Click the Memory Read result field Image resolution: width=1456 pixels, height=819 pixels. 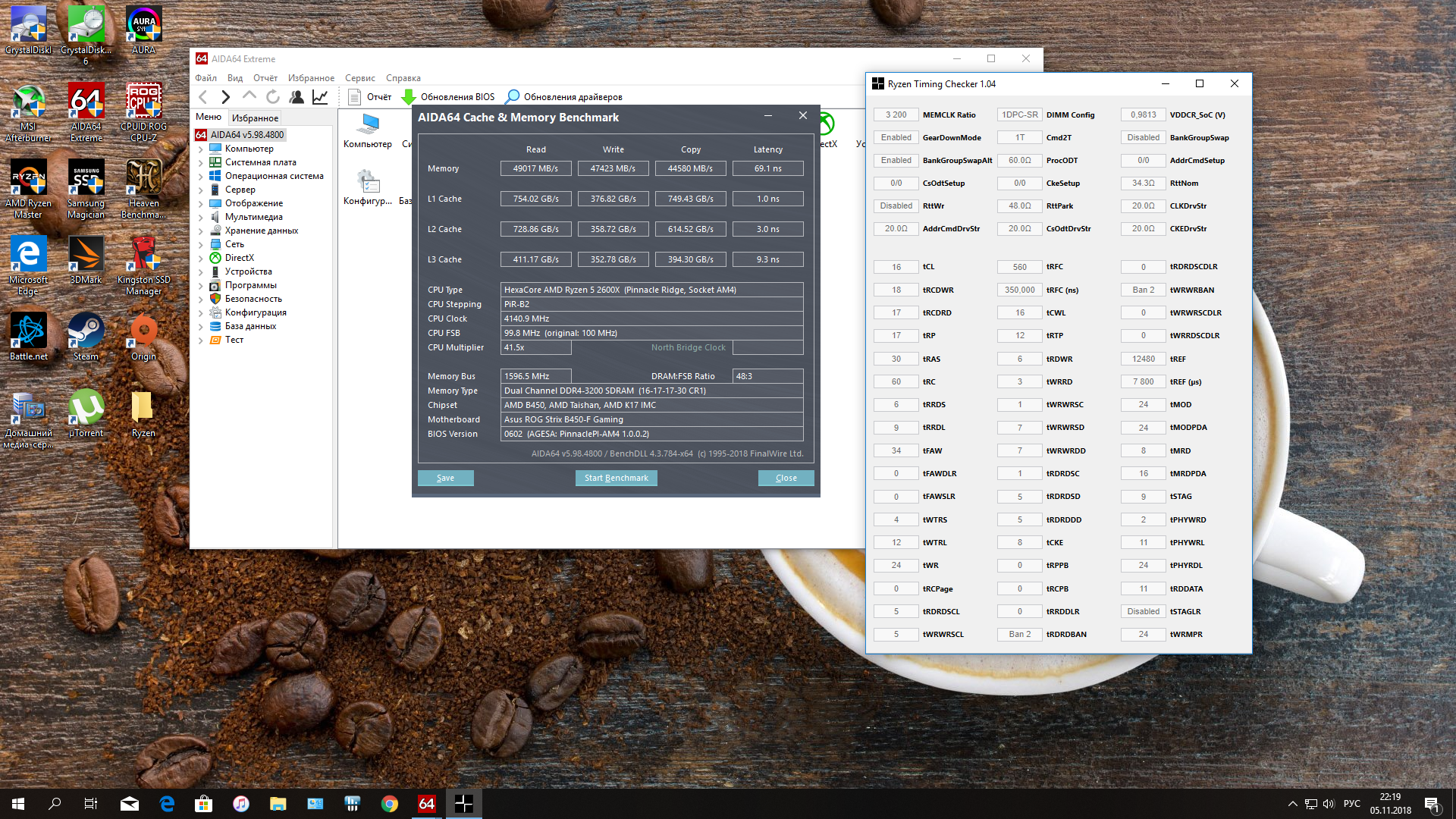tap(535, 168)
